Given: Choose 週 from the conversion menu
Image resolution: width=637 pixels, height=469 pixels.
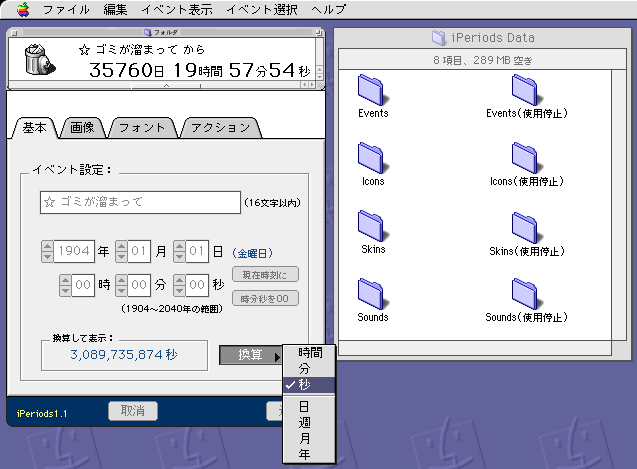Looking at the screenshot, I should tap(309, 423).
